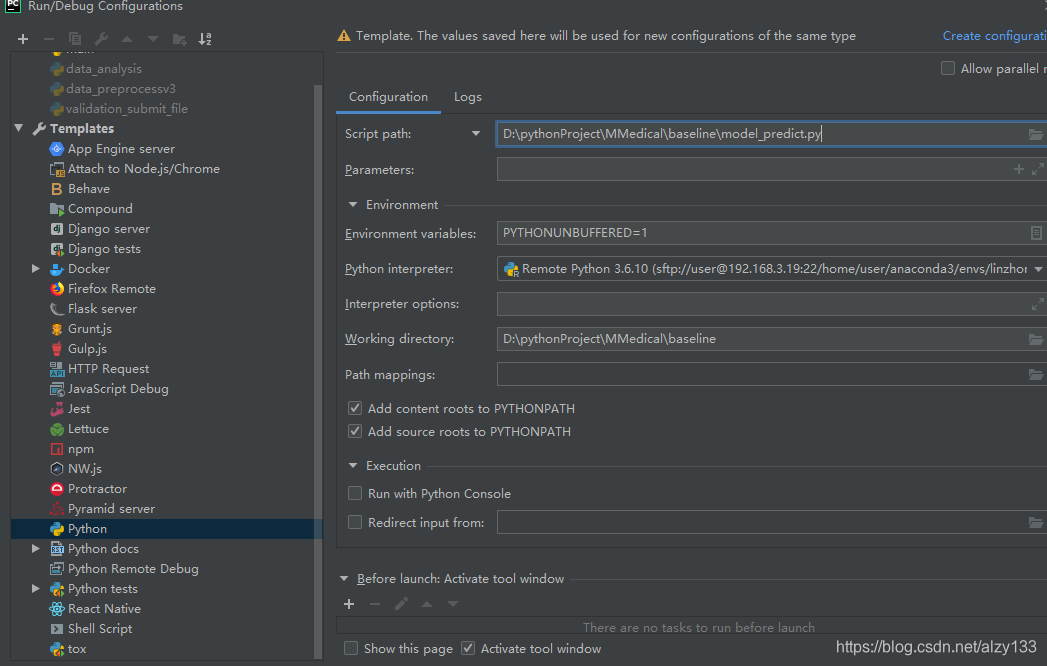This screenshot has width=1047, height=666.
Task: Collapse the Environment section
Action: click(353, 204)
